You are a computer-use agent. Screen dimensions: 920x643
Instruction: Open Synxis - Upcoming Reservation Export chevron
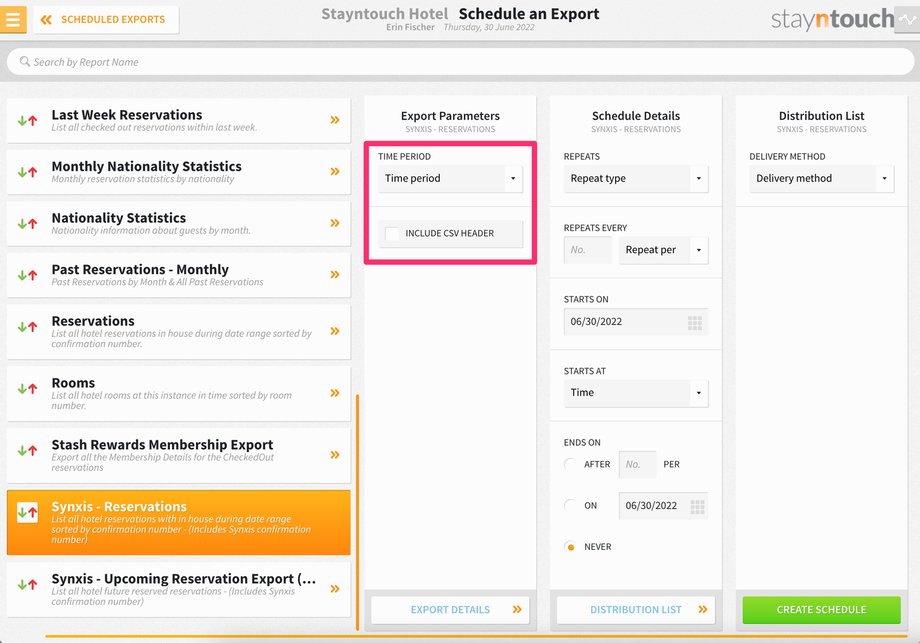point(335,588)
